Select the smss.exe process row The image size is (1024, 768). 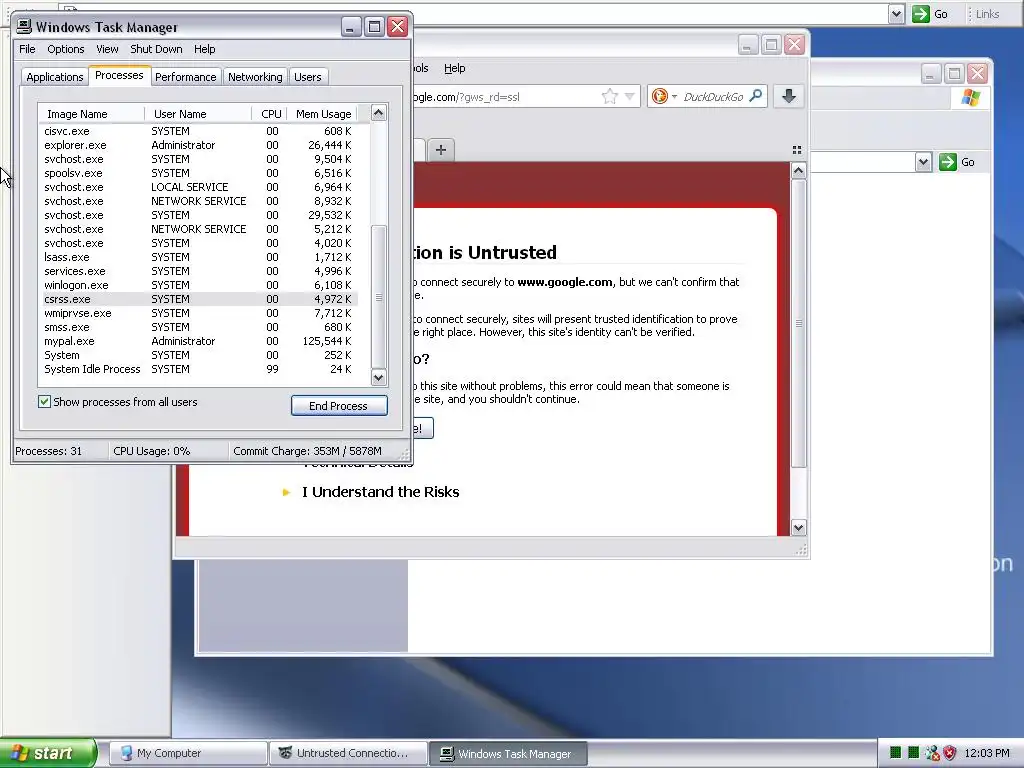point(198,327)
